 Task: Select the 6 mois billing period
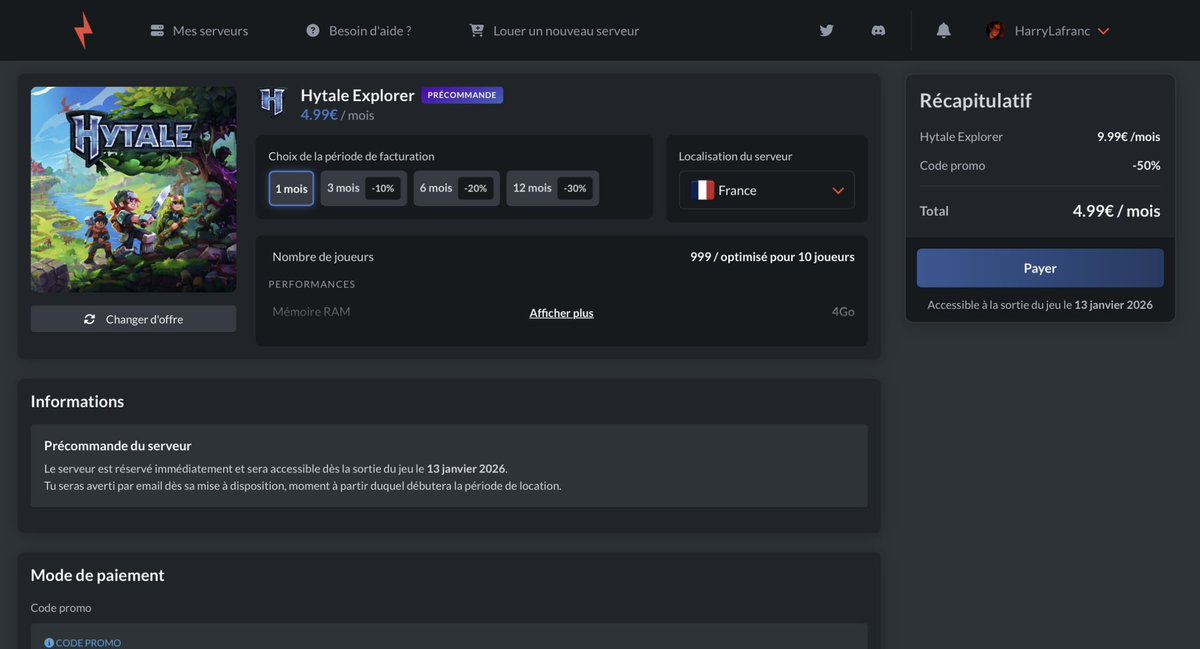[457, 188]
